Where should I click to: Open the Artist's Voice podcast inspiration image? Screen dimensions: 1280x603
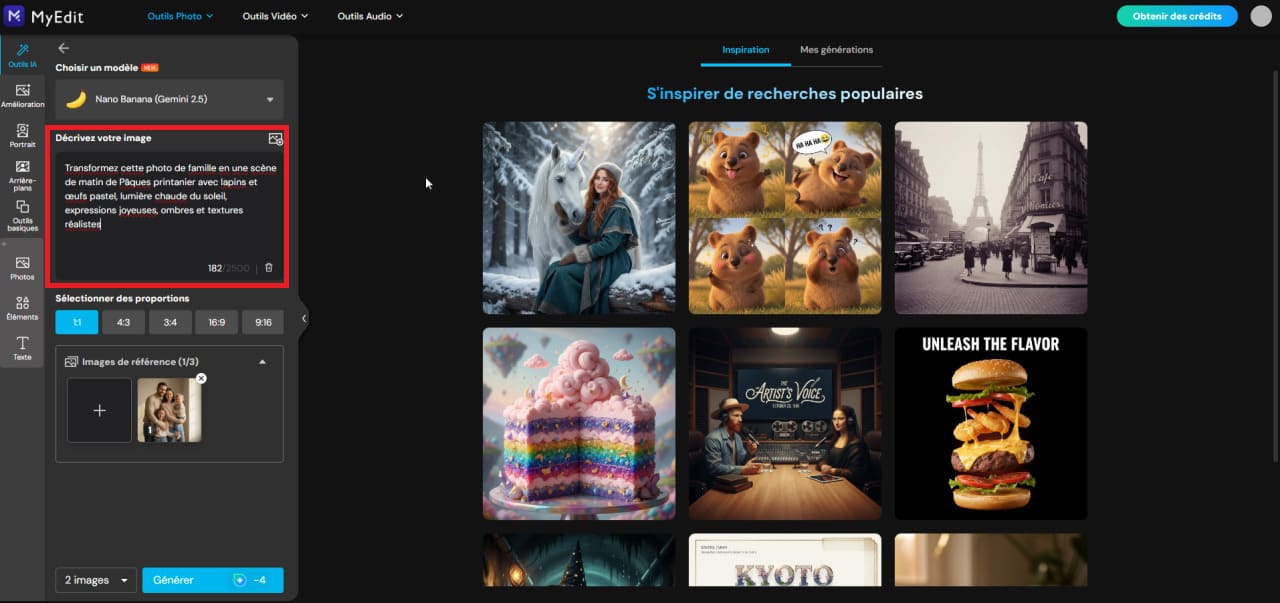click(785, 424)
